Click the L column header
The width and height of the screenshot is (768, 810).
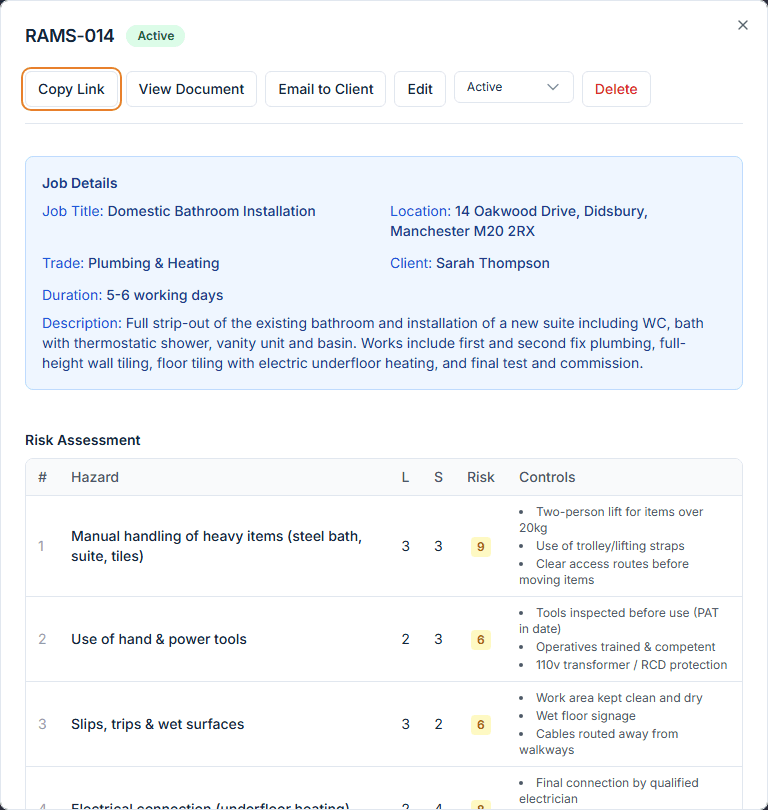pos(405,477)
